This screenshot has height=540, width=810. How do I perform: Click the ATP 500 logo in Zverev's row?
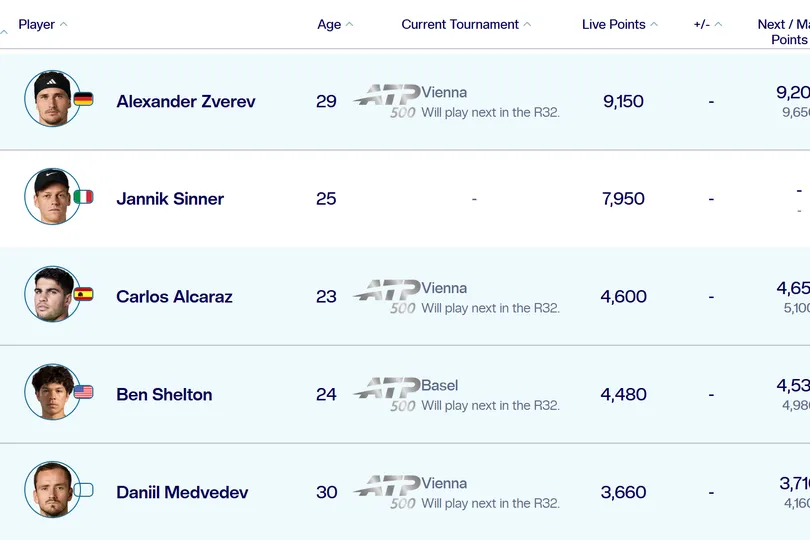point(387,101)
